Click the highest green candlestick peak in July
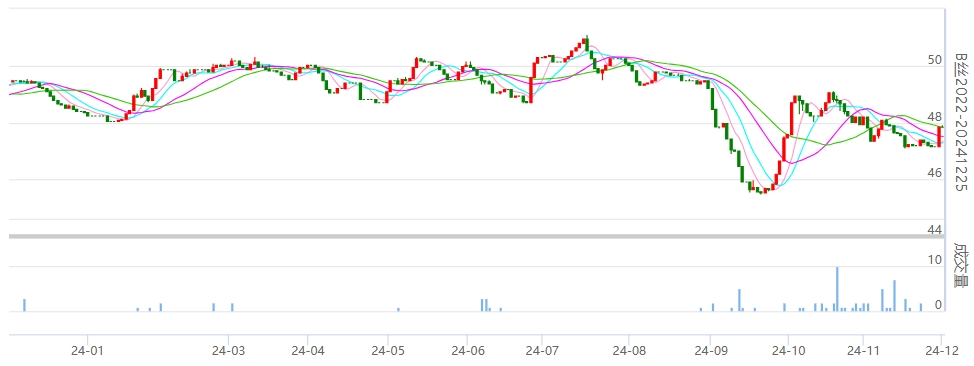The width and height of the screenshot is (974, 366). [586, 43]
